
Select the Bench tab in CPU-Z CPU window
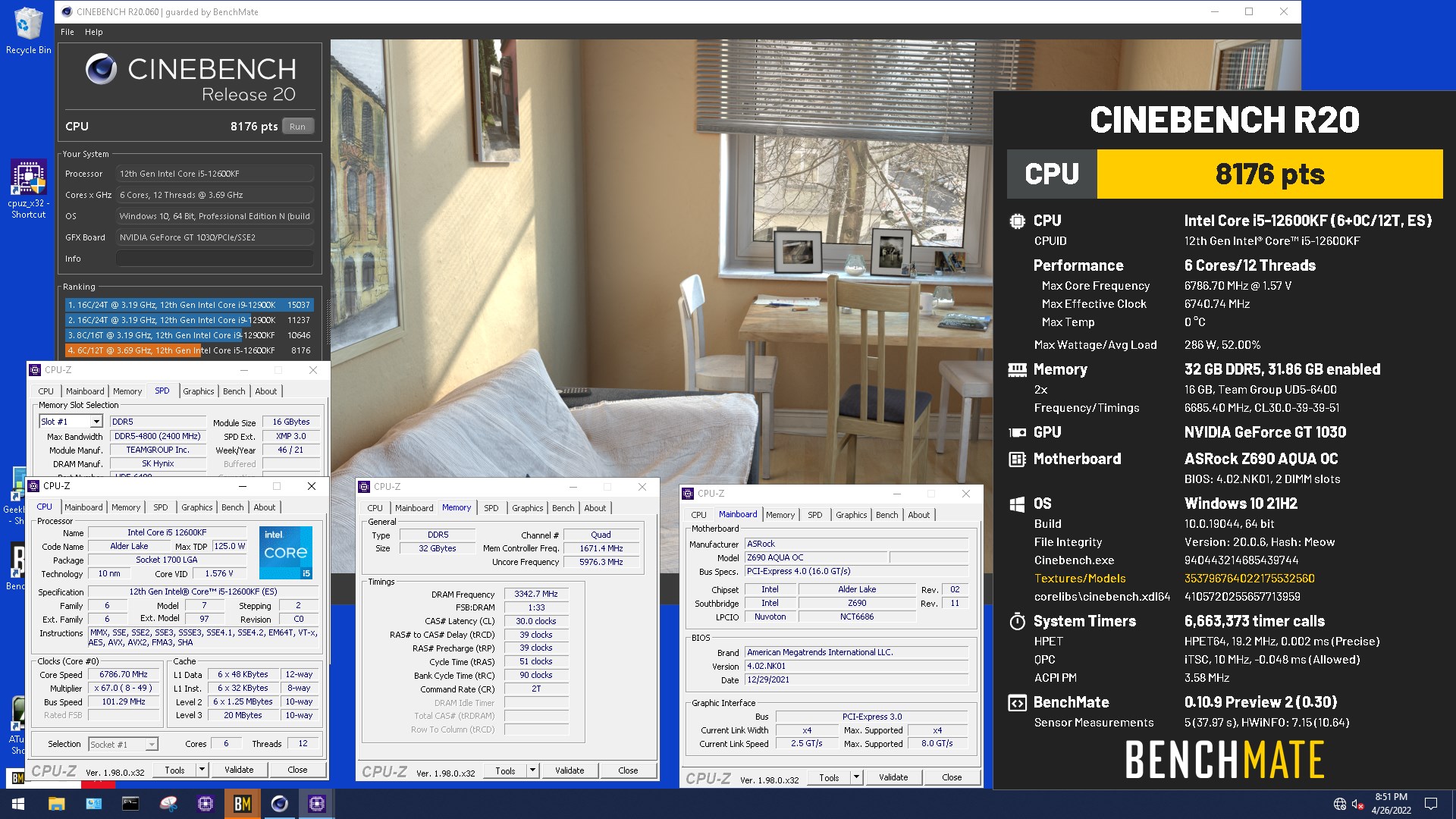[x=233, y=507]
